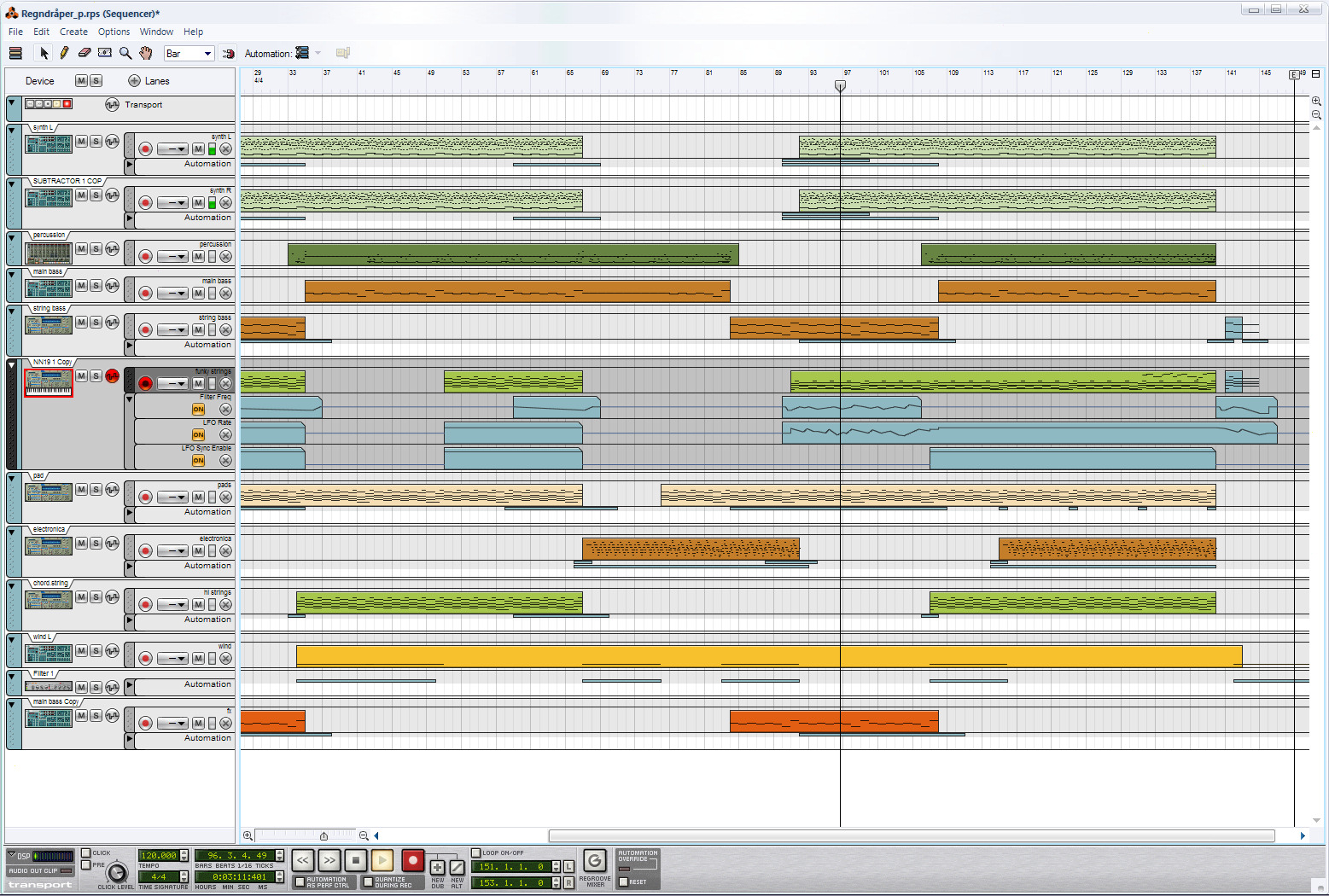This screenshot has height=896, width=1329.
Task: Click the Regroove Mixer button
Action: click(x=595, y=860)
